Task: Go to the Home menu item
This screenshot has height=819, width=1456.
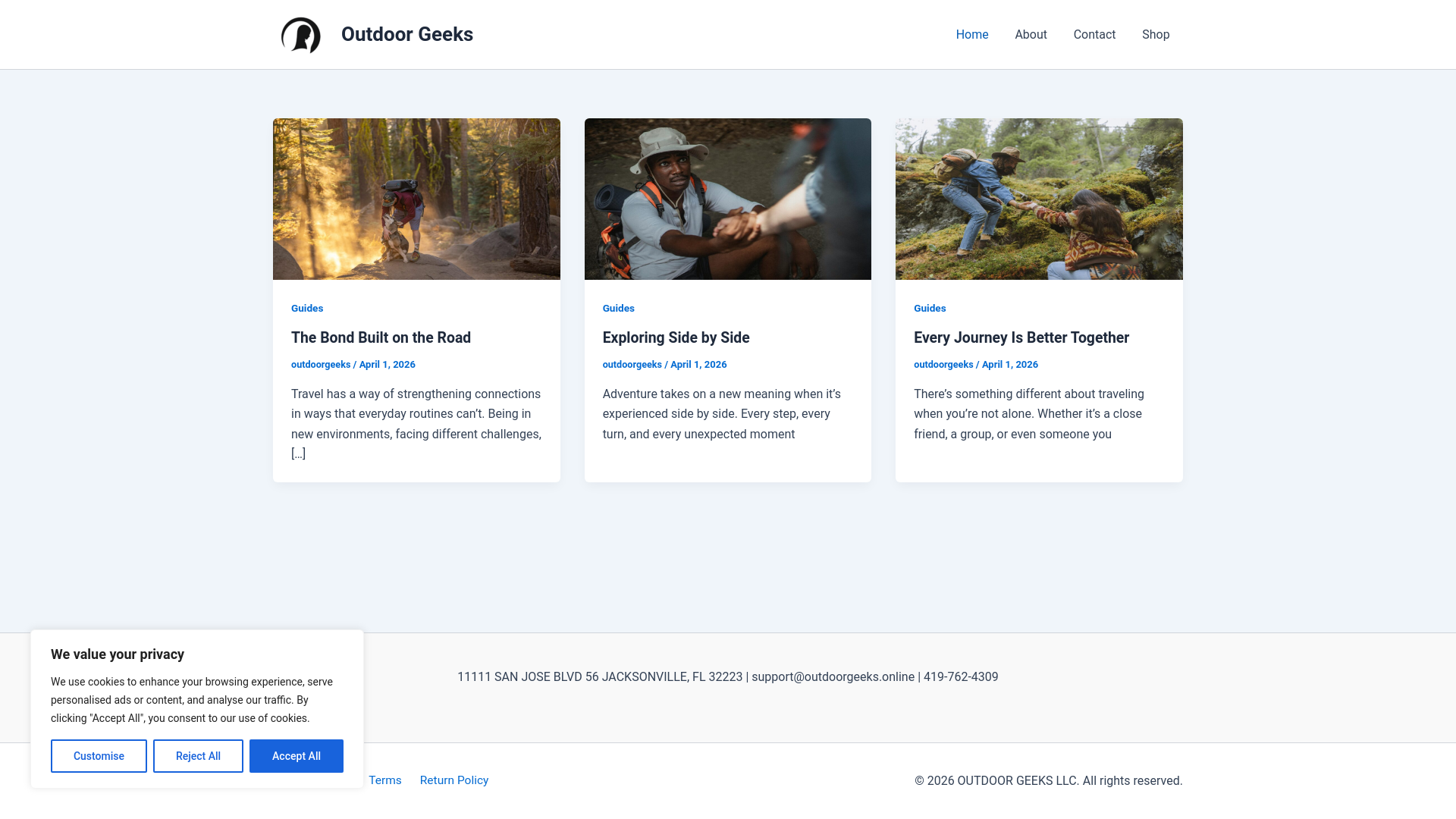Action: (972, 35)
